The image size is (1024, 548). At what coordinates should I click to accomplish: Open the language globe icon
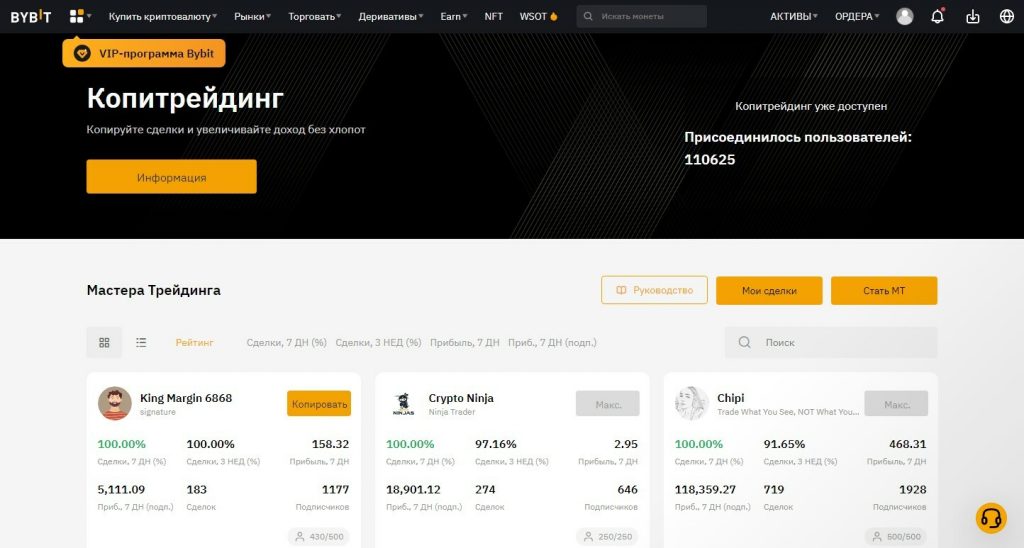[x=1007, y=16]
